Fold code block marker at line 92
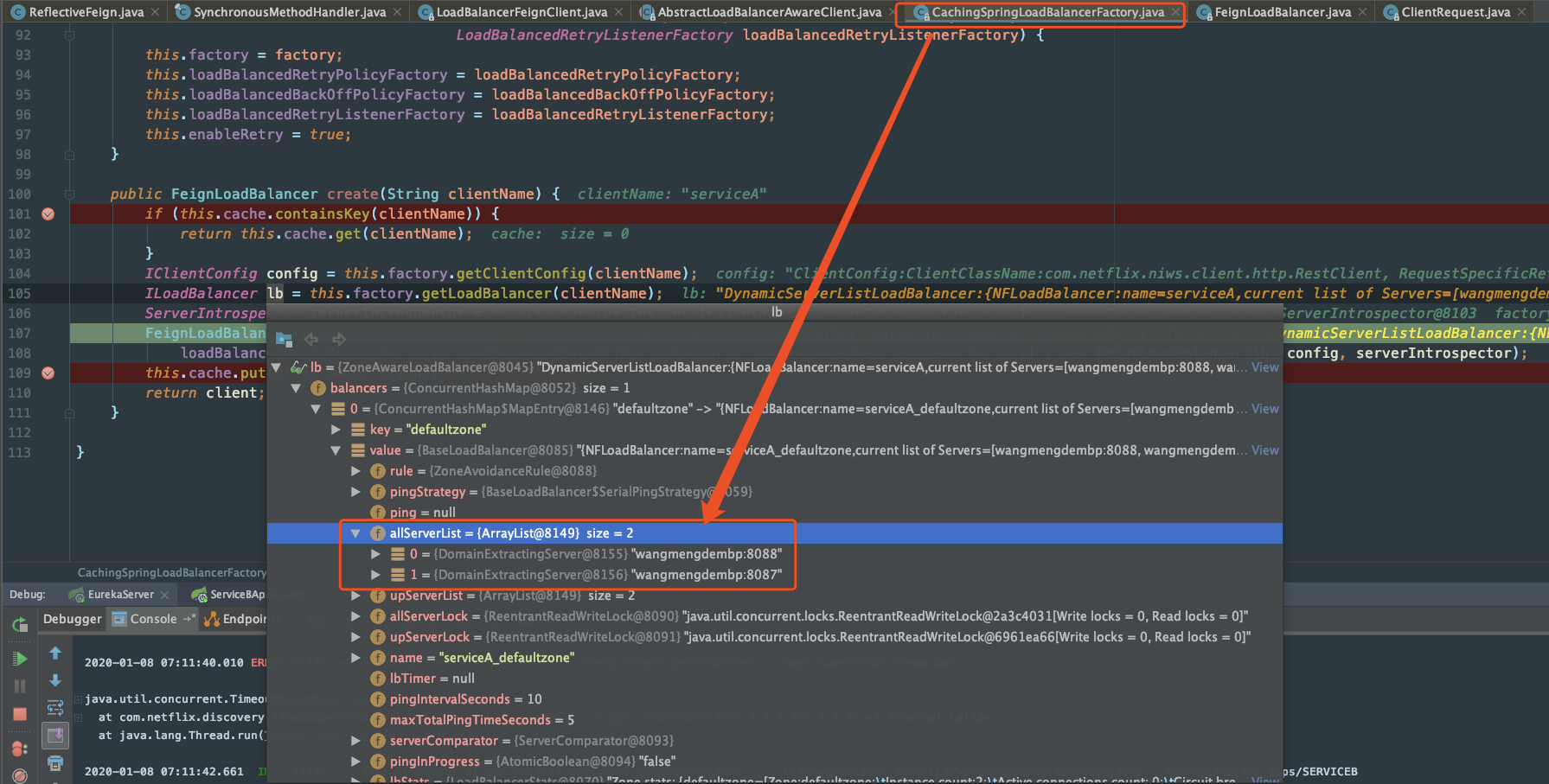Image resolution: width=1549 pixels, height=784 pixels. pos(69,35)
